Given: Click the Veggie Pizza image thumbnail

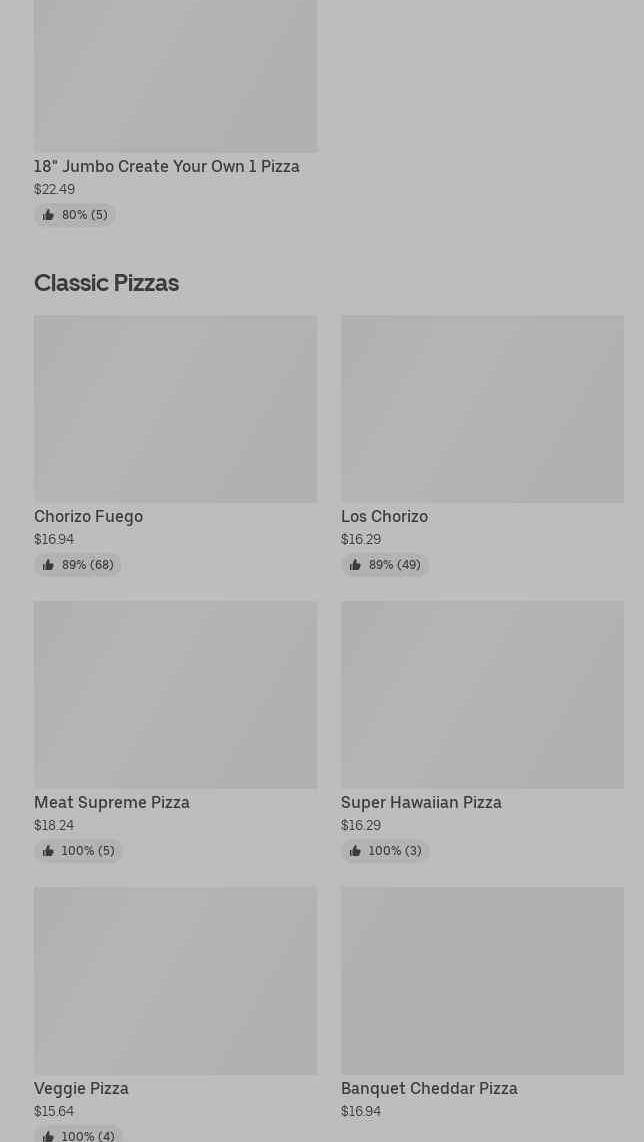Looking at the screenshot, I should pos(175,980).
